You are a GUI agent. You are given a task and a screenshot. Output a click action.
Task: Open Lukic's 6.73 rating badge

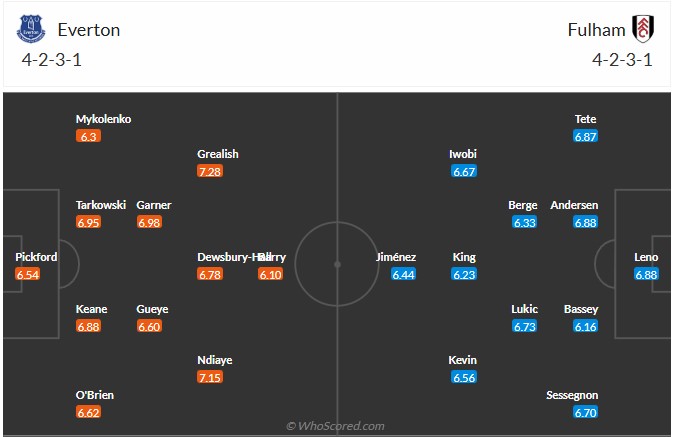[x=525, y=326]
